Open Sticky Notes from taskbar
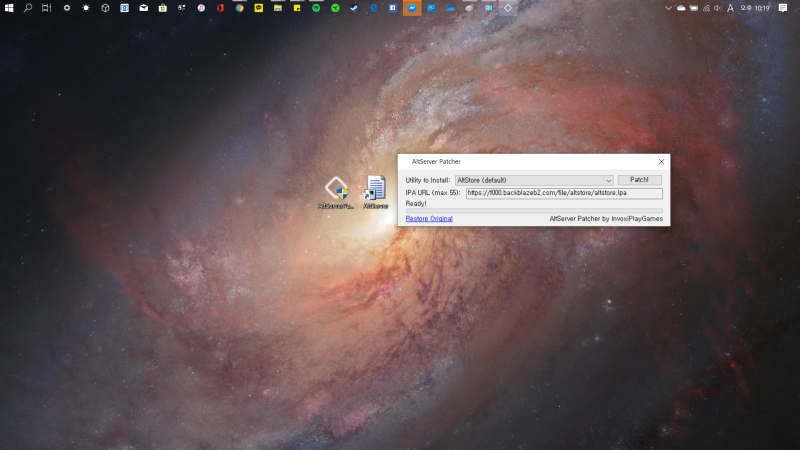The width and height of the screenshot is (800, 450). (x=296, y=8)
